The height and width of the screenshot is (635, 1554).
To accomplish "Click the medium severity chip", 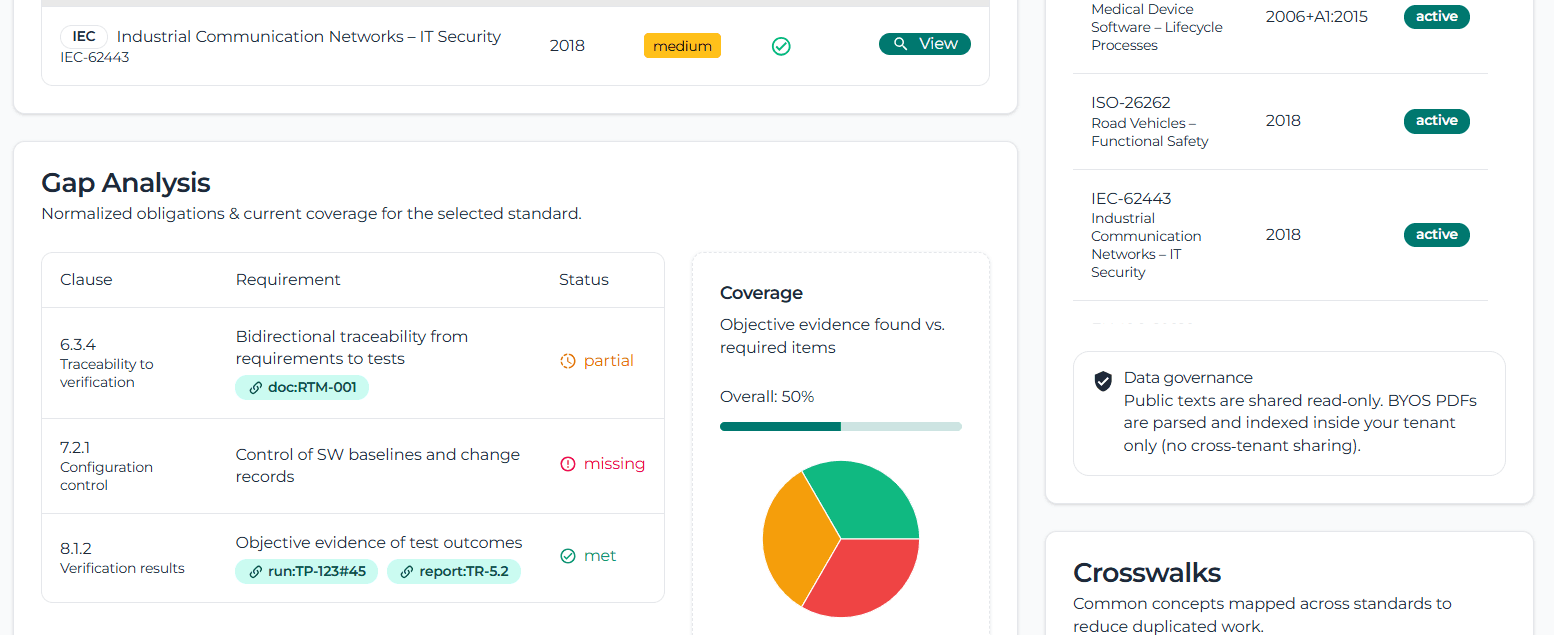I will pos(682,45).
